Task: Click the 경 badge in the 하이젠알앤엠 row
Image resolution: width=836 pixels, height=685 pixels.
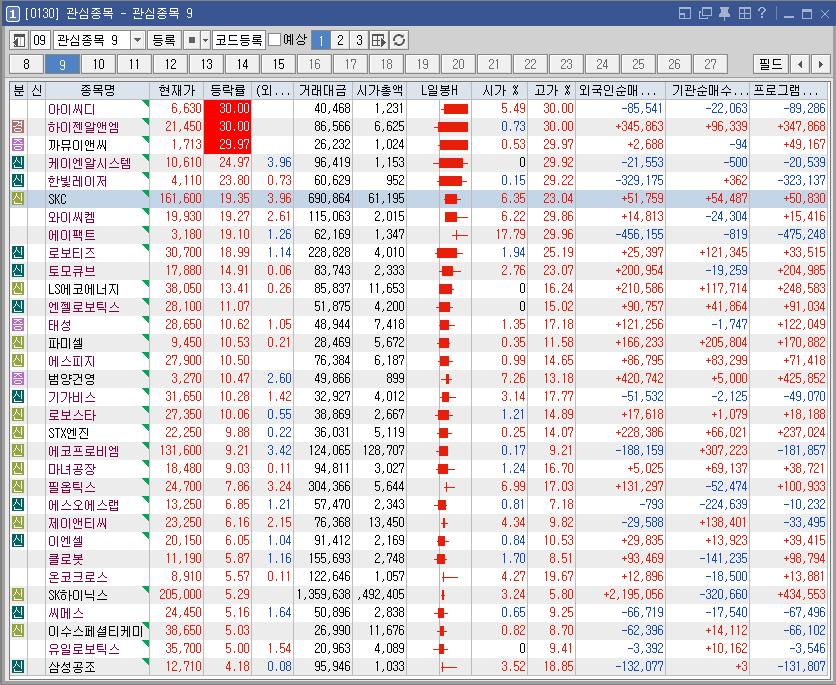Action: 18,127
